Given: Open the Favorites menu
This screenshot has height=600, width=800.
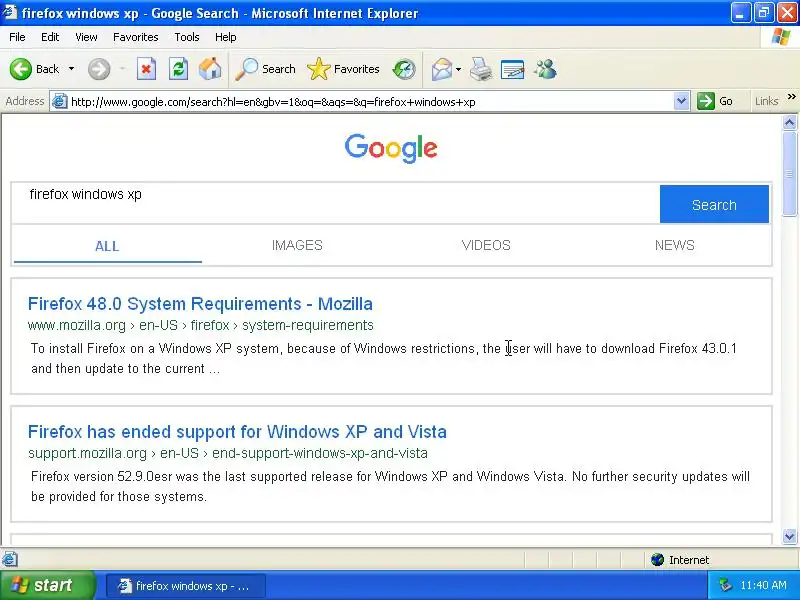Looking at the screenshot, I should point(136,37).
